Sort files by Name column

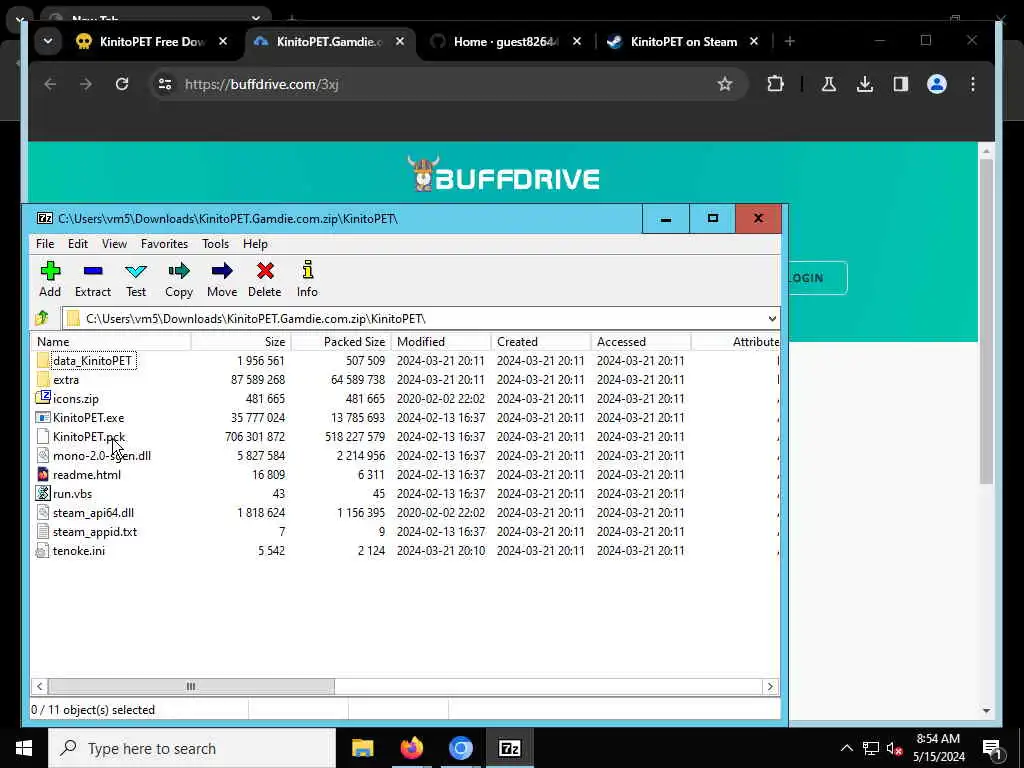click(110, 342)
